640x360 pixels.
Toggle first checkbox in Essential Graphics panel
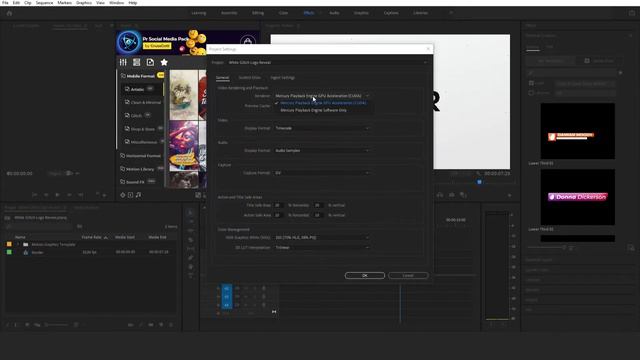tap(531, 83)
